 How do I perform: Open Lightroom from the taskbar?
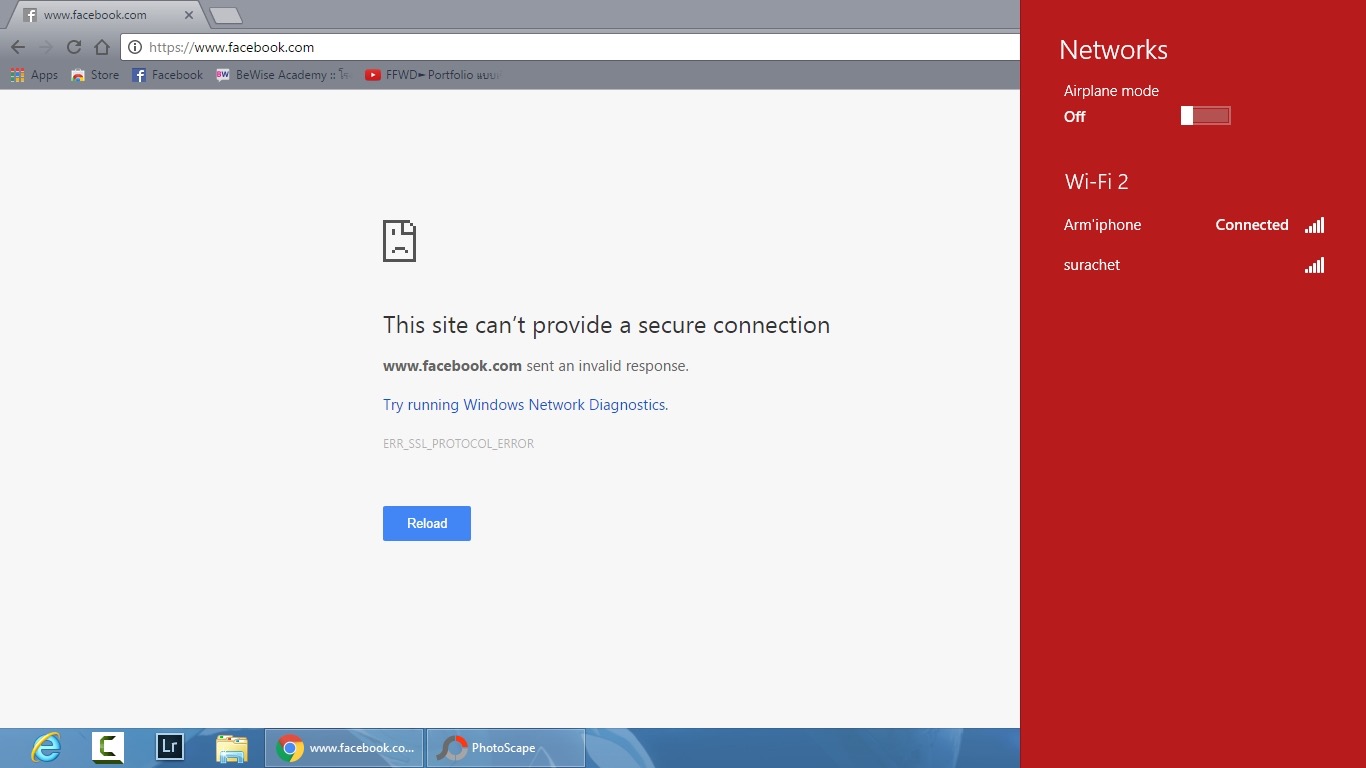tap(170, 748)
